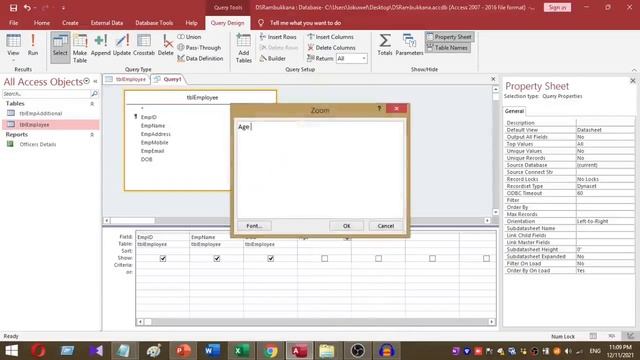The height and width of the screenshot is (360, 640).
Task: Select Pass-Through query option
Action: (199, 47)
